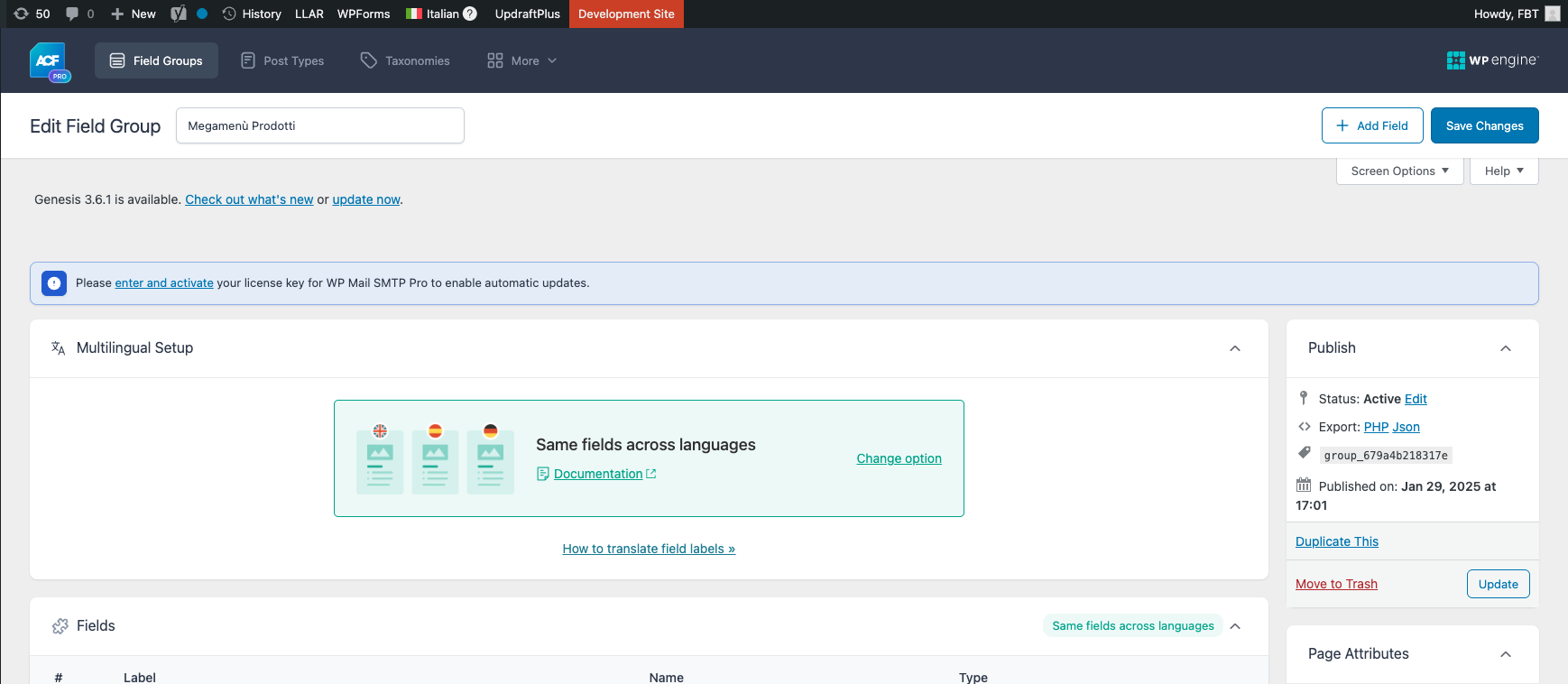Switch to the Post Types tab
Viewport: 1568px width, 684px height.
282,60
